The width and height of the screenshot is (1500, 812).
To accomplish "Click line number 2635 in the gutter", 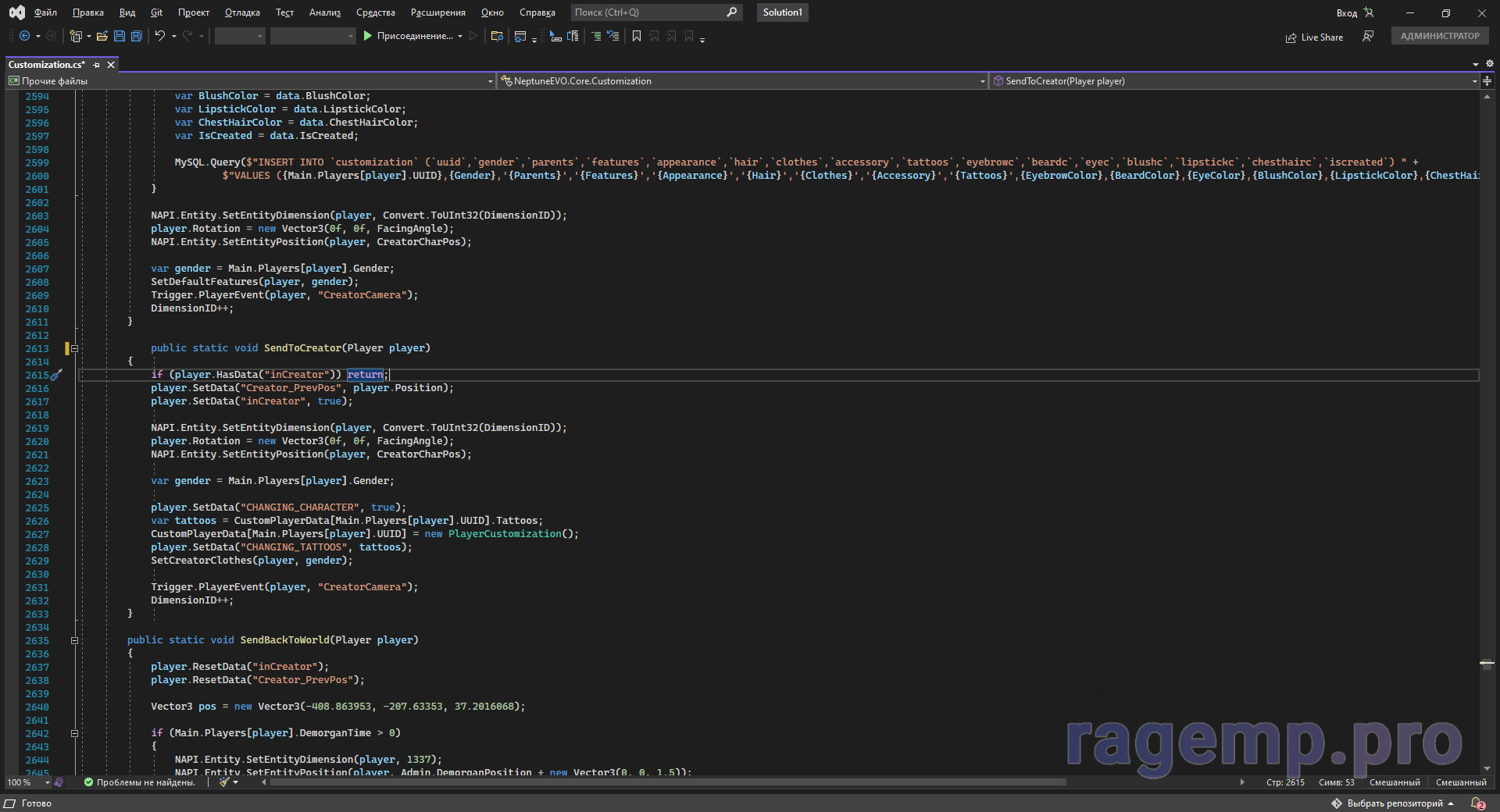I will click(x=37, y=640).
